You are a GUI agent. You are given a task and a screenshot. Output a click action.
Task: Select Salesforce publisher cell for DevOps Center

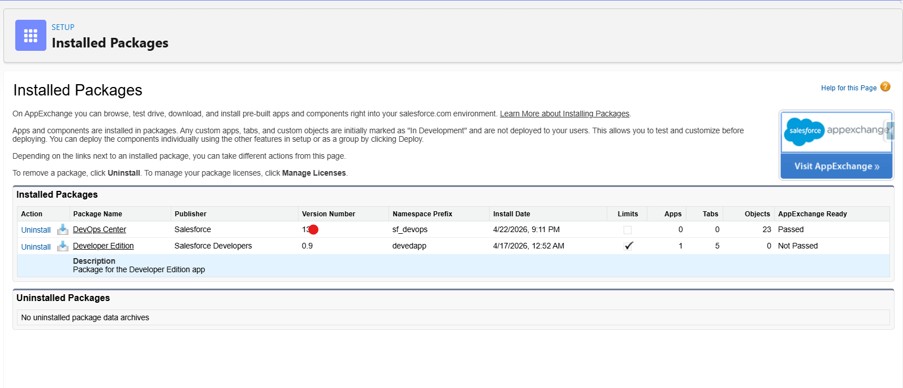pyautogui.click(x=193, y=229)
